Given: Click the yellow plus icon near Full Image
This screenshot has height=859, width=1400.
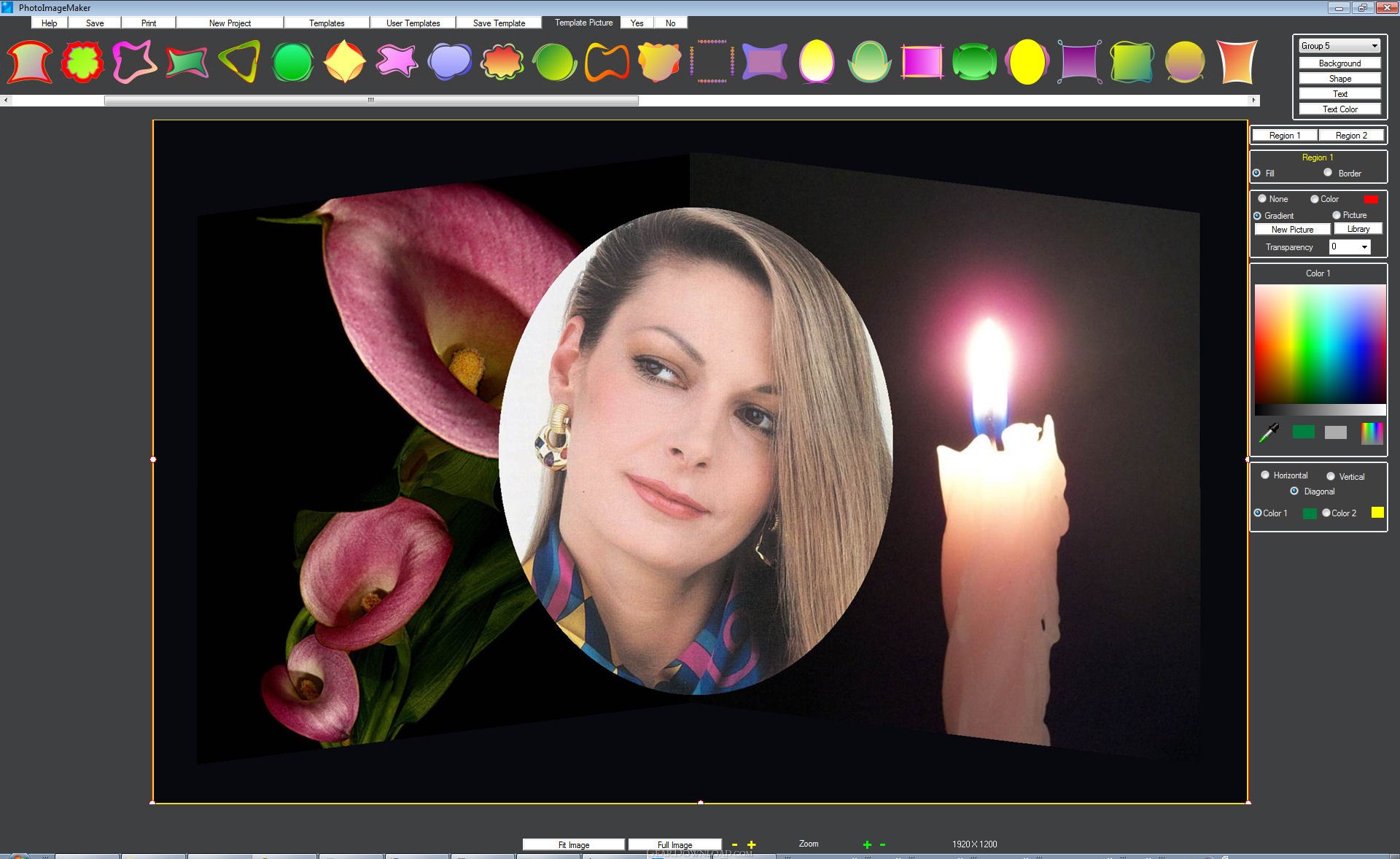Looking at the screenshot, I should [751, 844].
